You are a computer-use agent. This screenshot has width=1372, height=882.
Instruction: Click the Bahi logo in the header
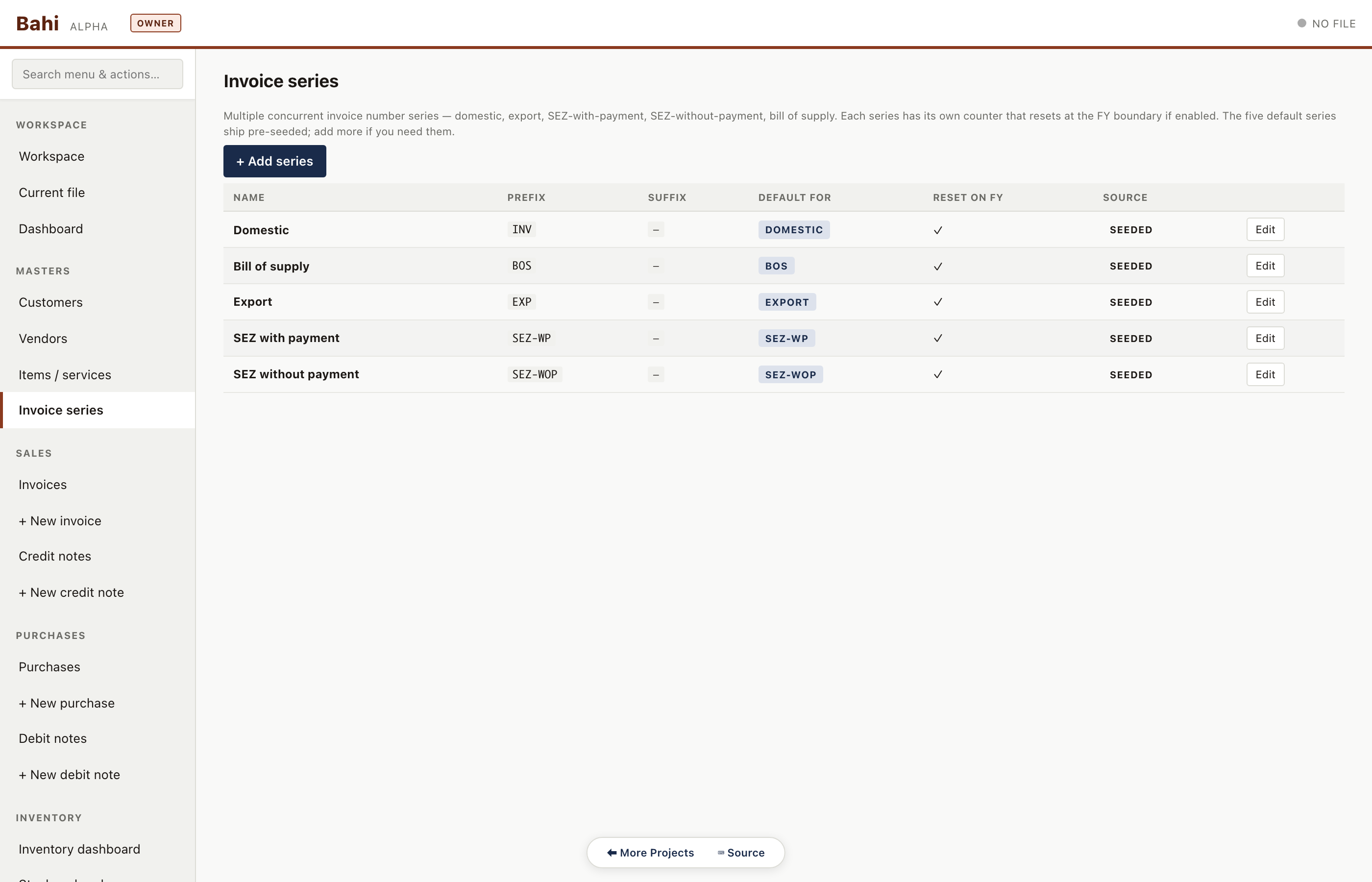[37, 24]
